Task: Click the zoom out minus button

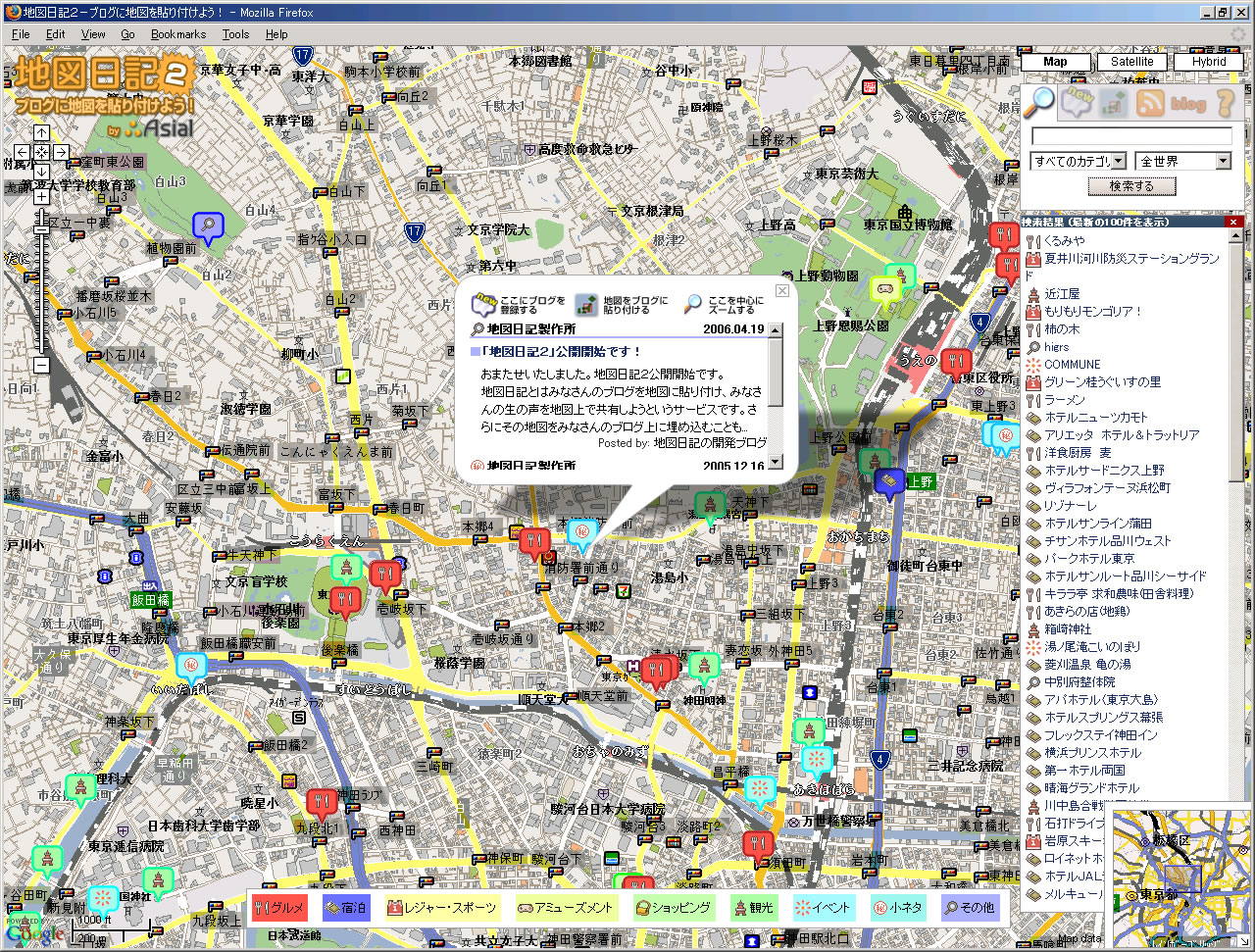Action: [x=41, y=365]
